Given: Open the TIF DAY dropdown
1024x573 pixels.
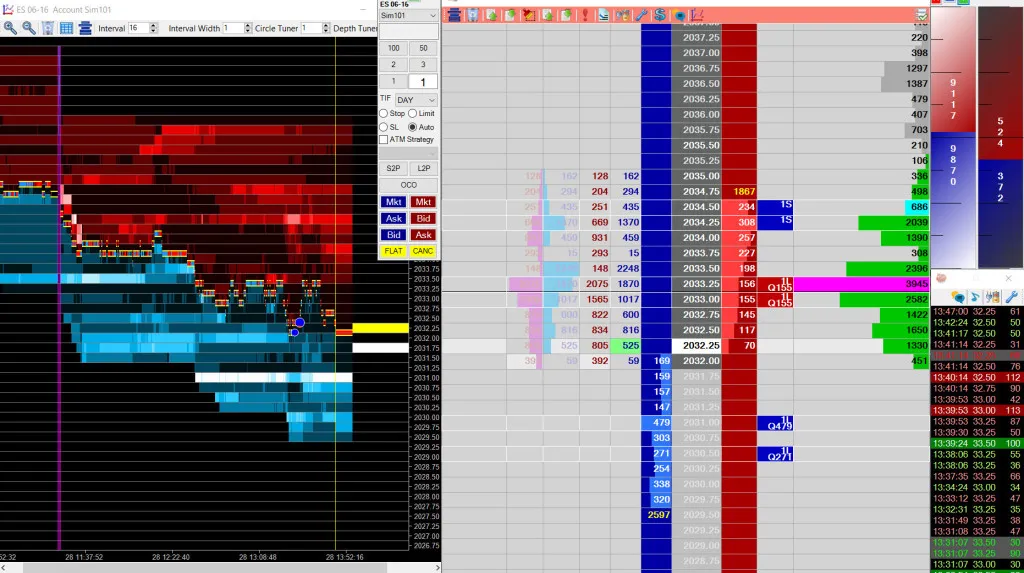Looking at the screenshot, I should [416, 100].
